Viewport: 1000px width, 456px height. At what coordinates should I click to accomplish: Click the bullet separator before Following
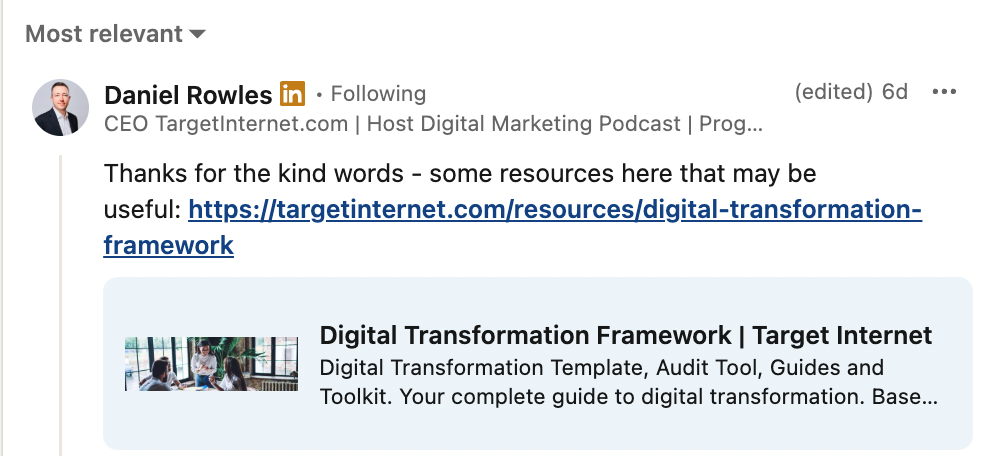click(319, 94)
